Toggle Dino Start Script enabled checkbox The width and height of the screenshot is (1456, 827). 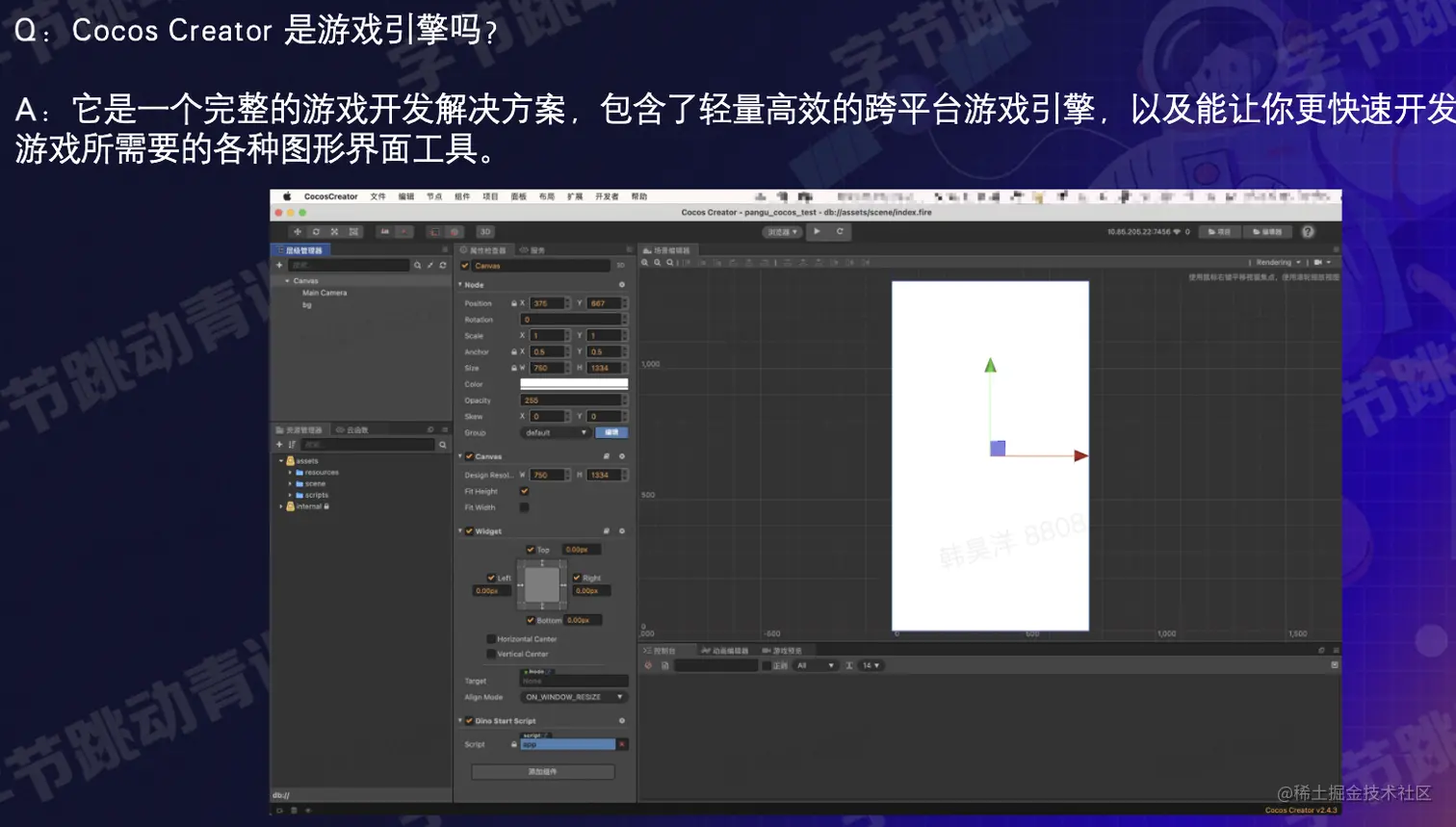[x=469, y=721]
